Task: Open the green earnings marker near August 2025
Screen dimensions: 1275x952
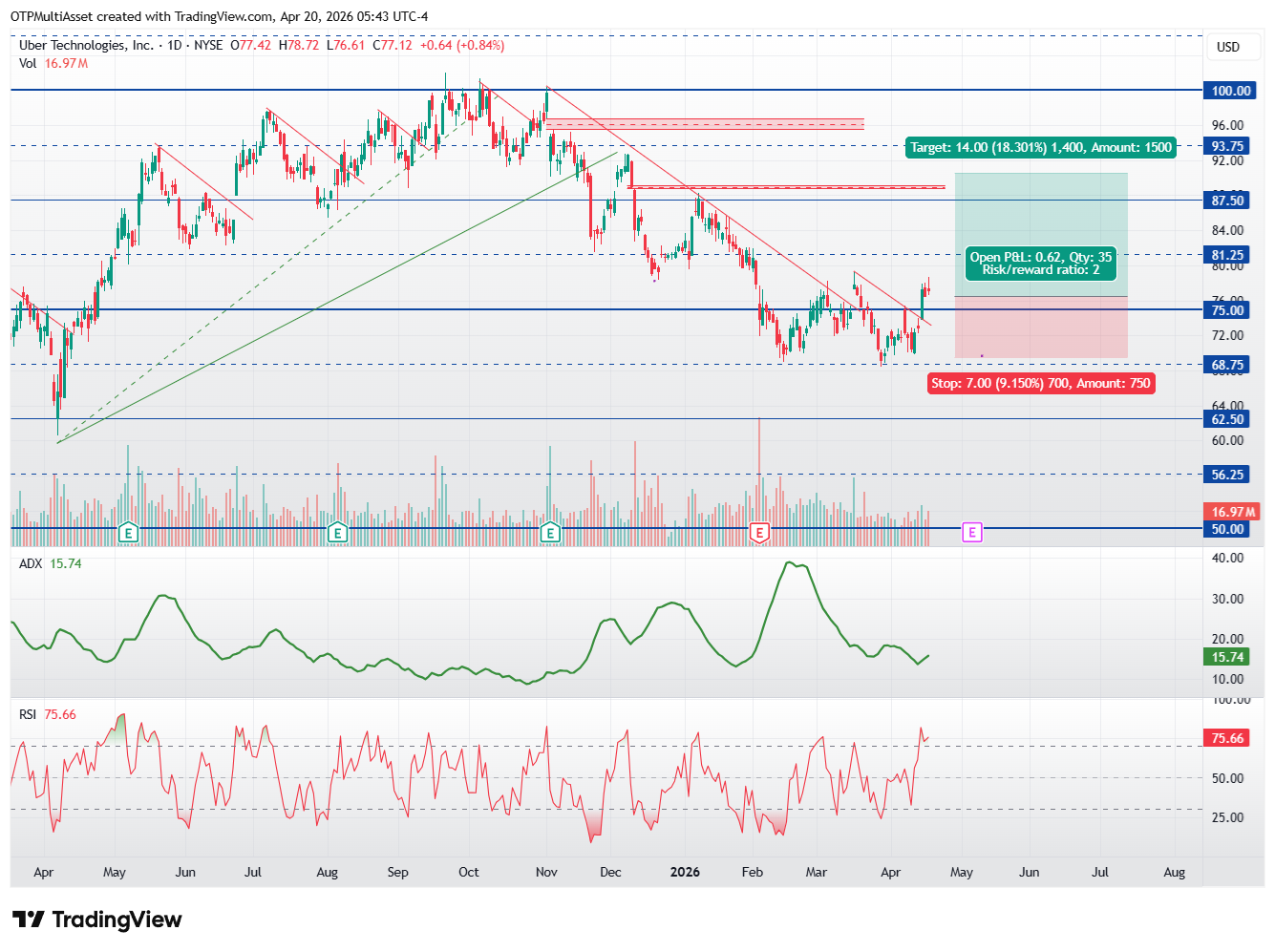Action: point(336,533)
